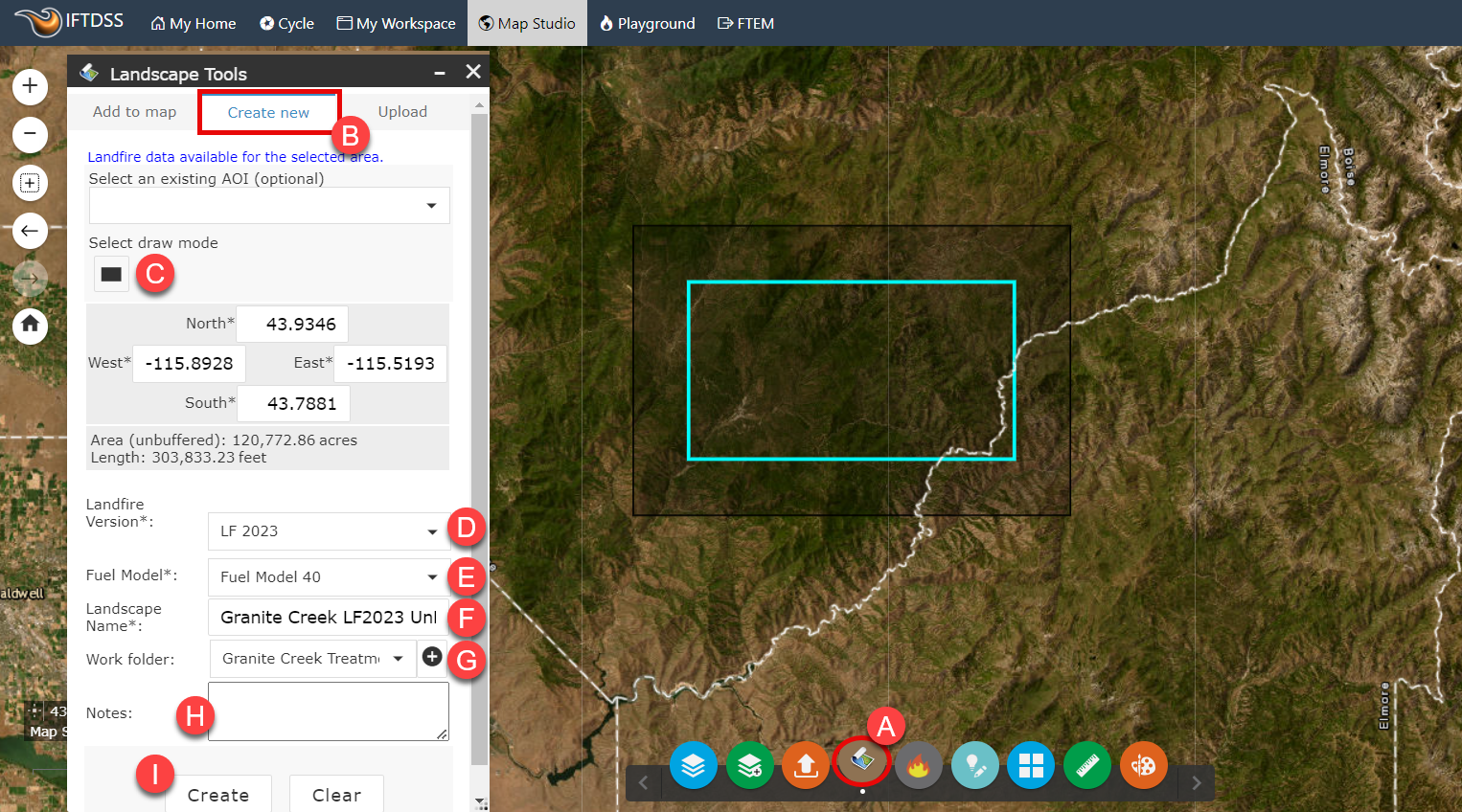Click the previous extent back arrow
The image size is (1462, 812).
point(30,231)
